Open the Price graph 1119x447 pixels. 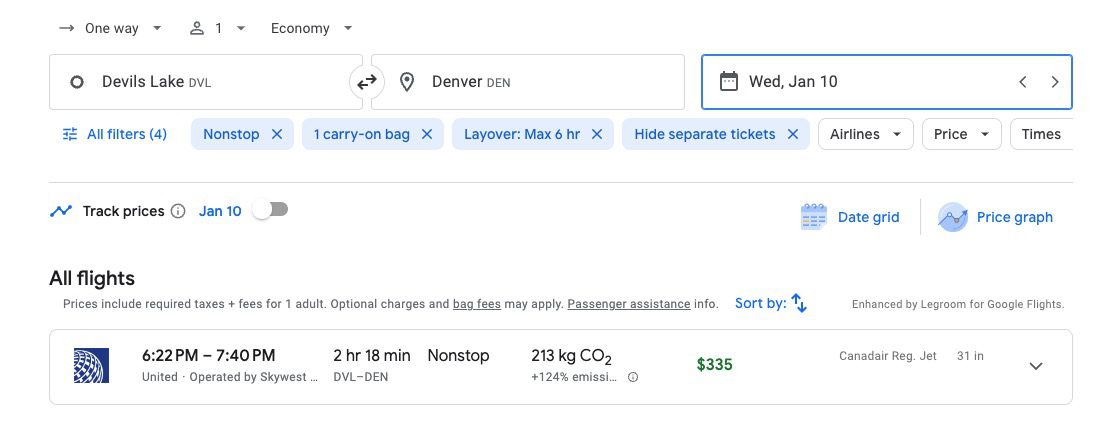click(x=996, y=217)
